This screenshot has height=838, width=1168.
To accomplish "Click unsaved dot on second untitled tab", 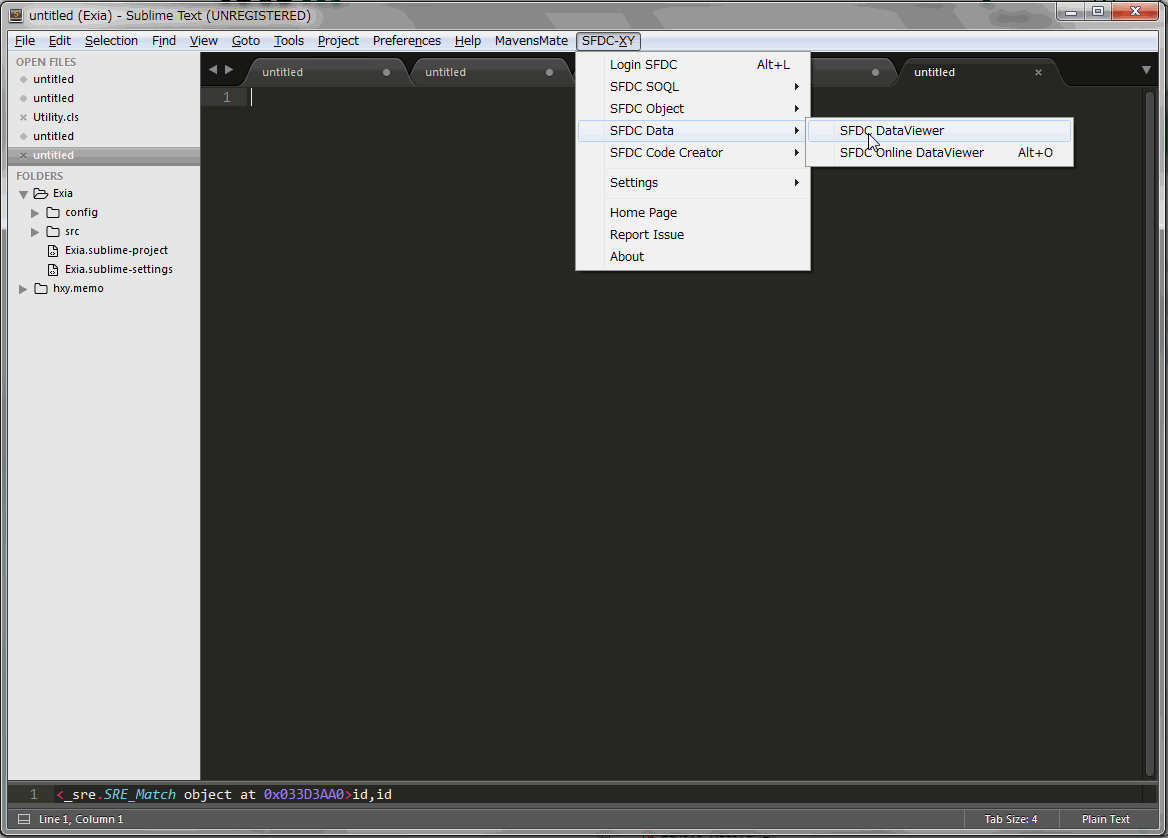I will 549,72.
